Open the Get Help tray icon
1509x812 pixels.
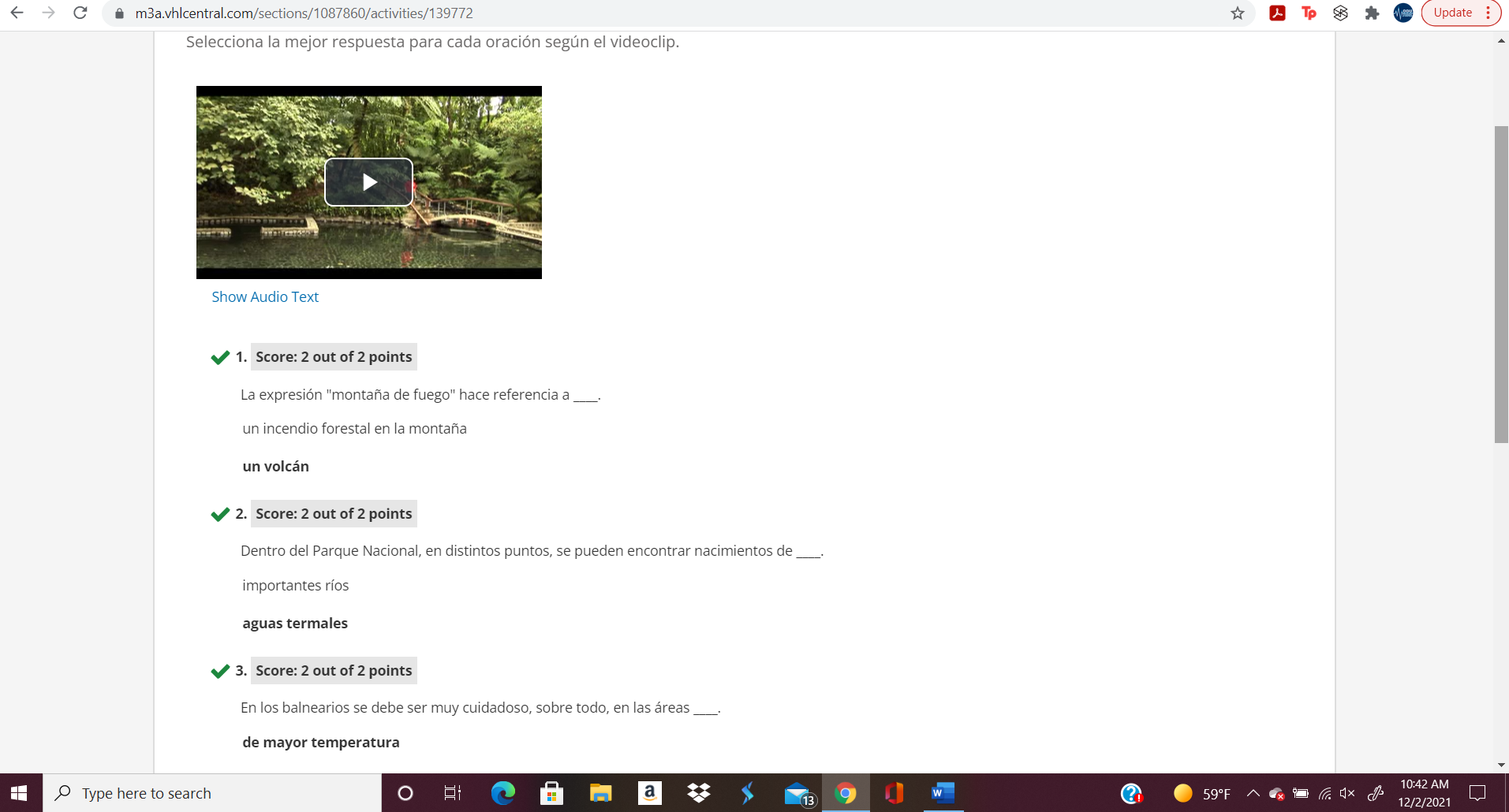tap(1131, 793)
